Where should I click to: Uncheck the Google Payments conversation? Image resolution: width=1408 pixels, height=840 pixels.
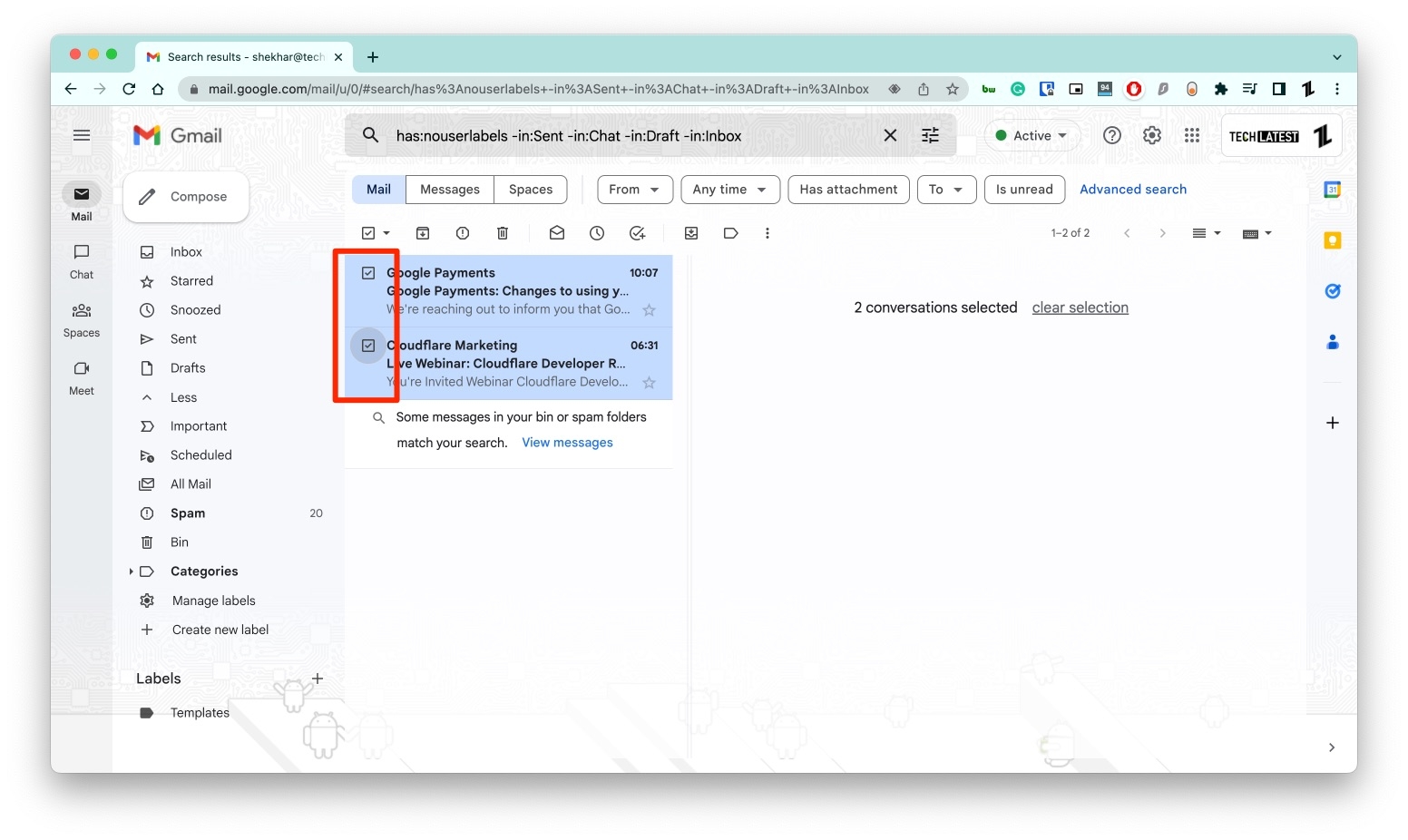[x=368, y=272]
